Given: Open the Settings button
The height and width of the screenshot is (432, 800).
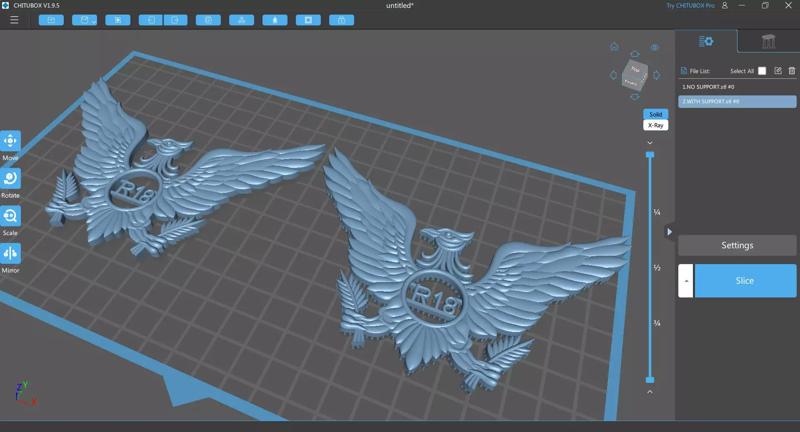Looking at the screenshot, I should [x=737, y=245].
